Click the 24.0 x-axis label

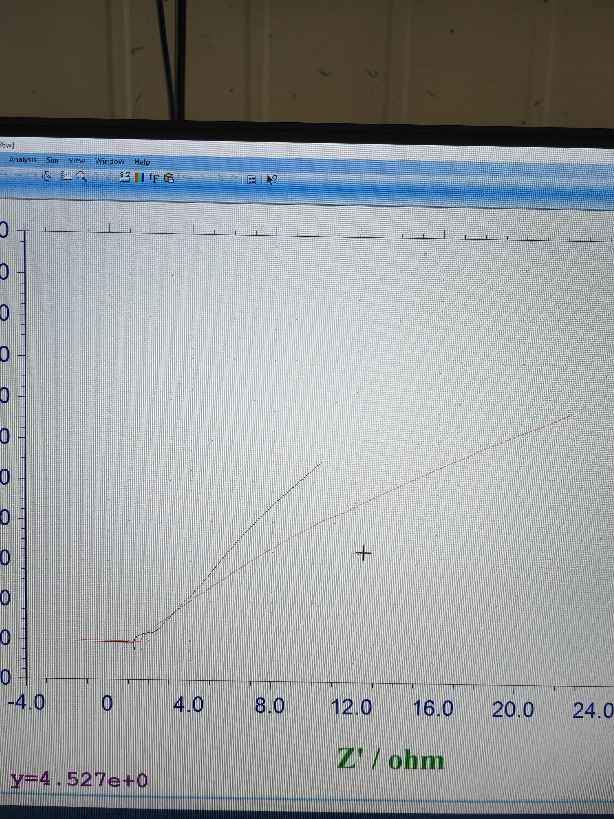click(593, 710)
